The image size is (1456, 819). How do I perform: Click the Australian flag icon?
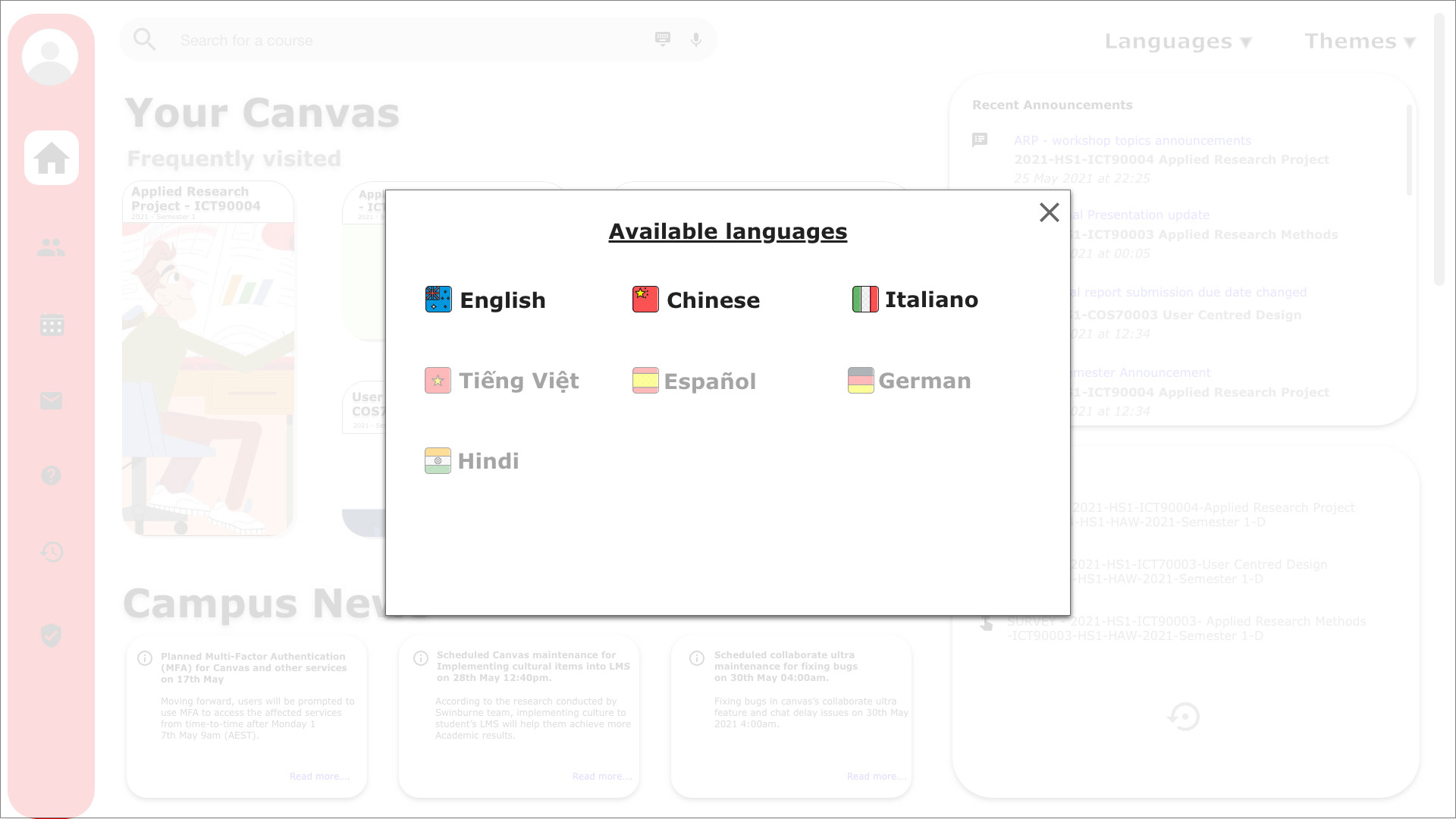coord(438,300)
